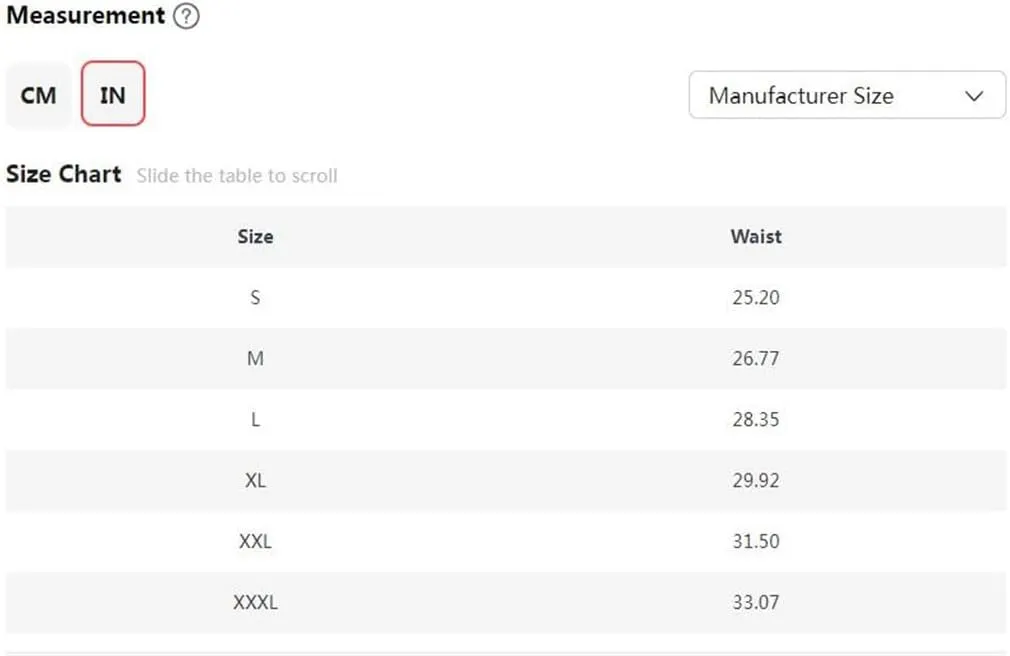Image resolution: width=1010 pixels, height=656 pixels.
Task: Select the XXL size row
Action: point(506,541)
